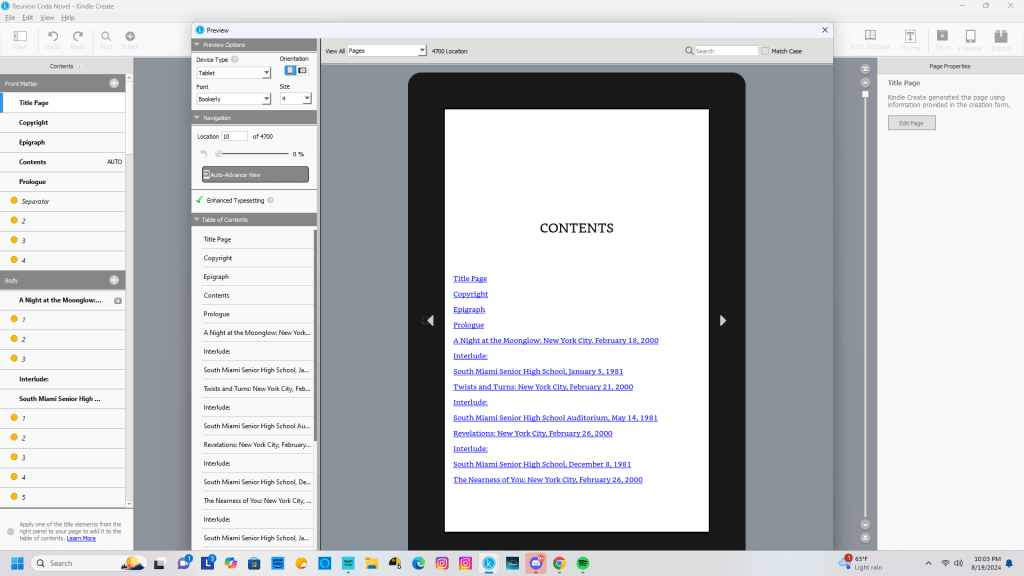Open the Edit menu
Screen dimensions: 1024x576
(27, 18)
